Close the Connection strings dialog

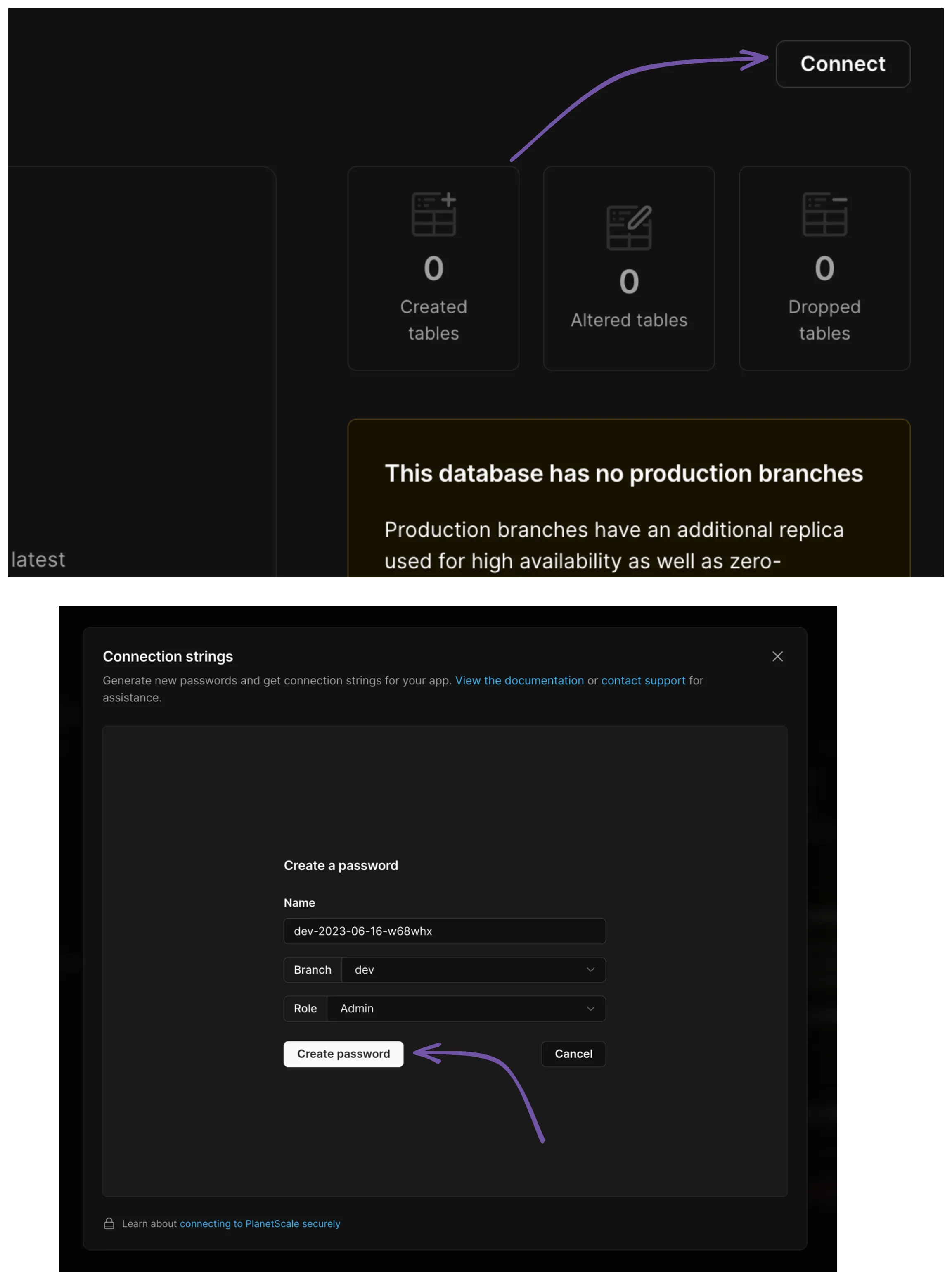click(777, 656)
